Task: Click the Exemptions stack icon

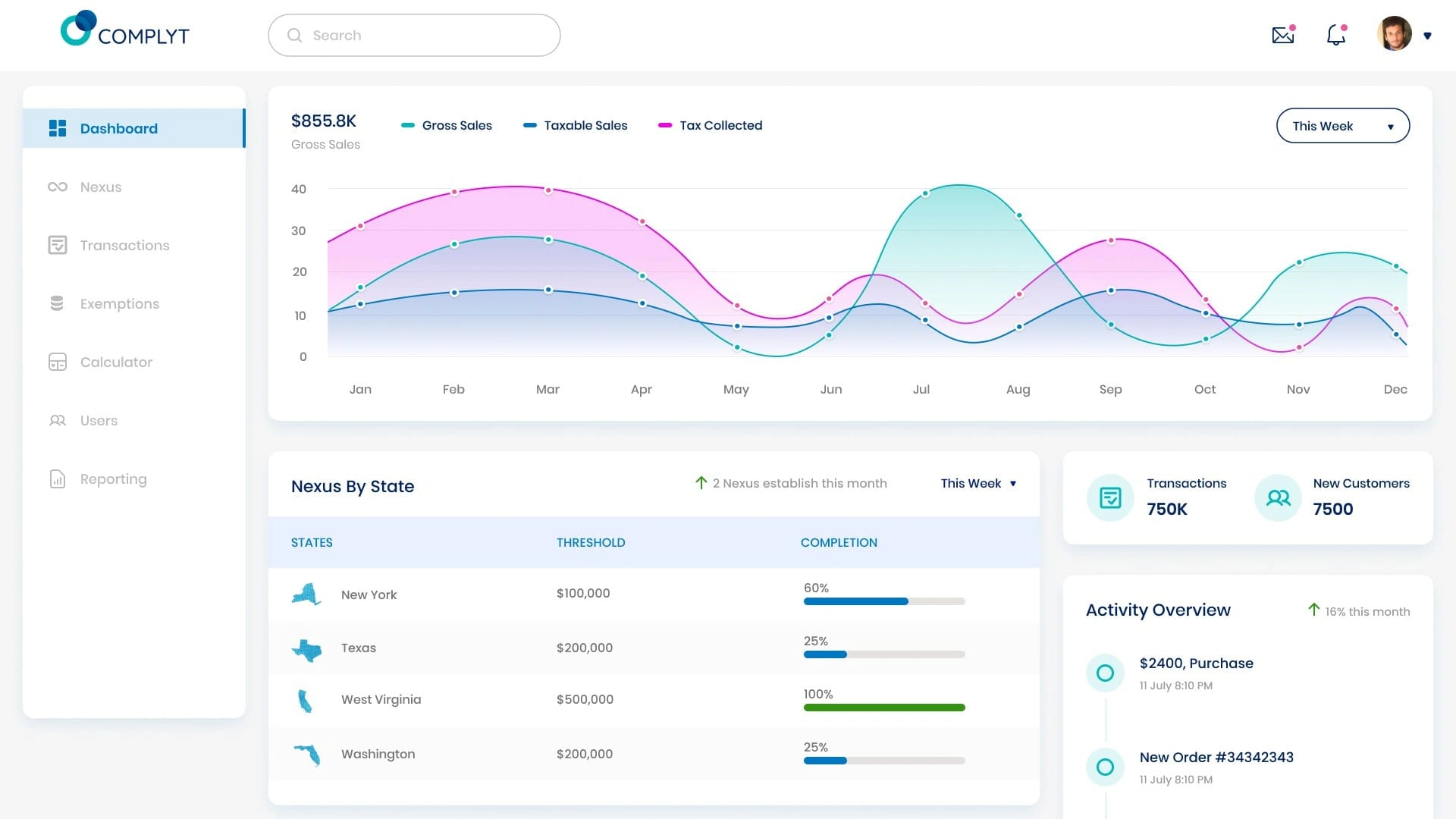Action: (x=58, y=304)
